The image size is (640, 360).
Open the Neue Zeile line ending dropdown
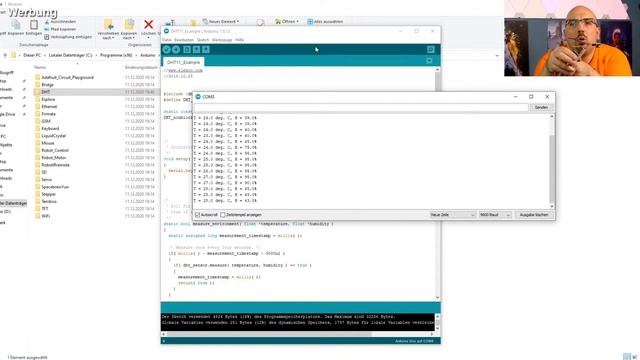pyautogui.click(x=453, y=215)
